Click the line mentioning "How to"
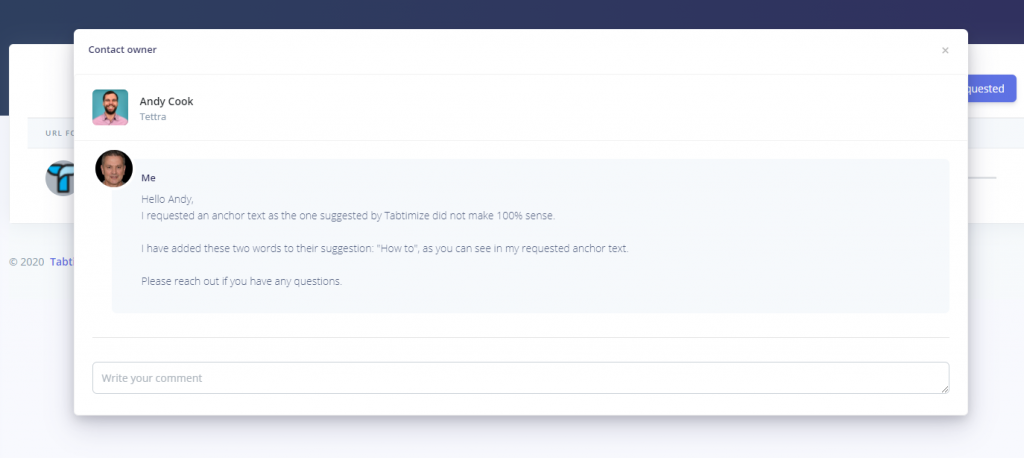Viewport: 1024px width, 458px height. coord(385,249)
